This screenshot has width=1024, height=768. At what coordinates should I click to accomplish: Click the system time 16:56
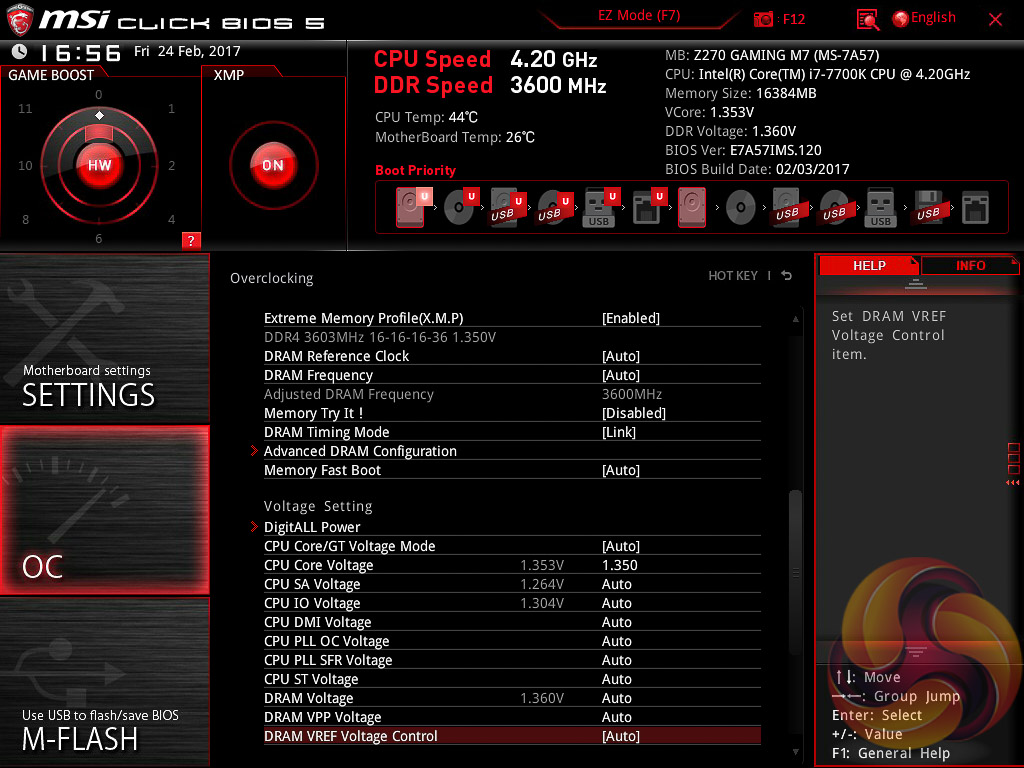coord(81,52)
